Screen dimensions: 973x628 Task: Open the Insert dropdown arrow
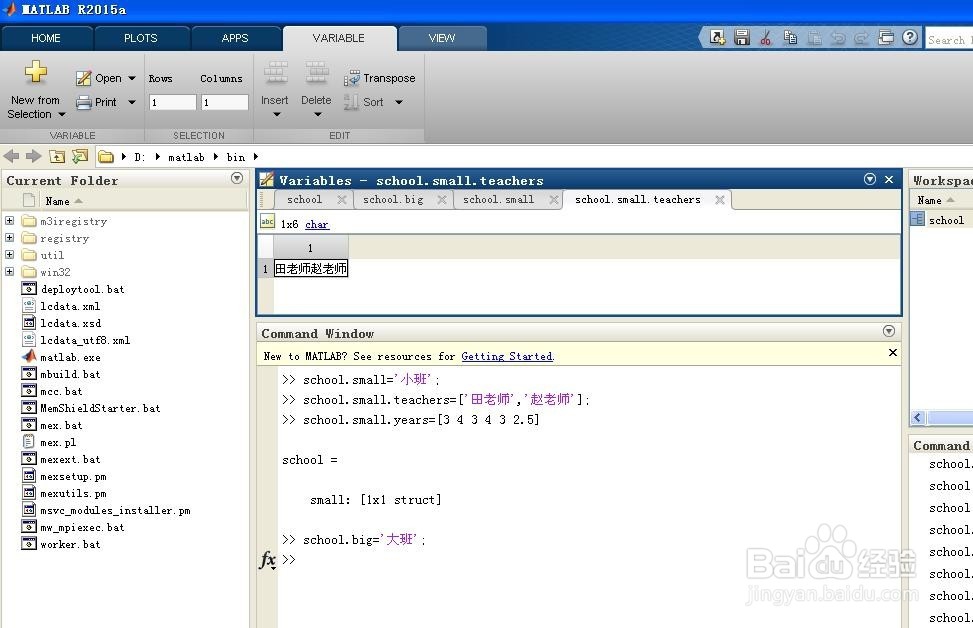point(277,114)
